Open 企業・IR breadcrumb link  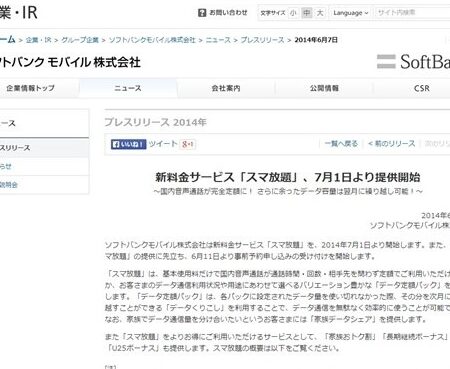tap(38, 40)
